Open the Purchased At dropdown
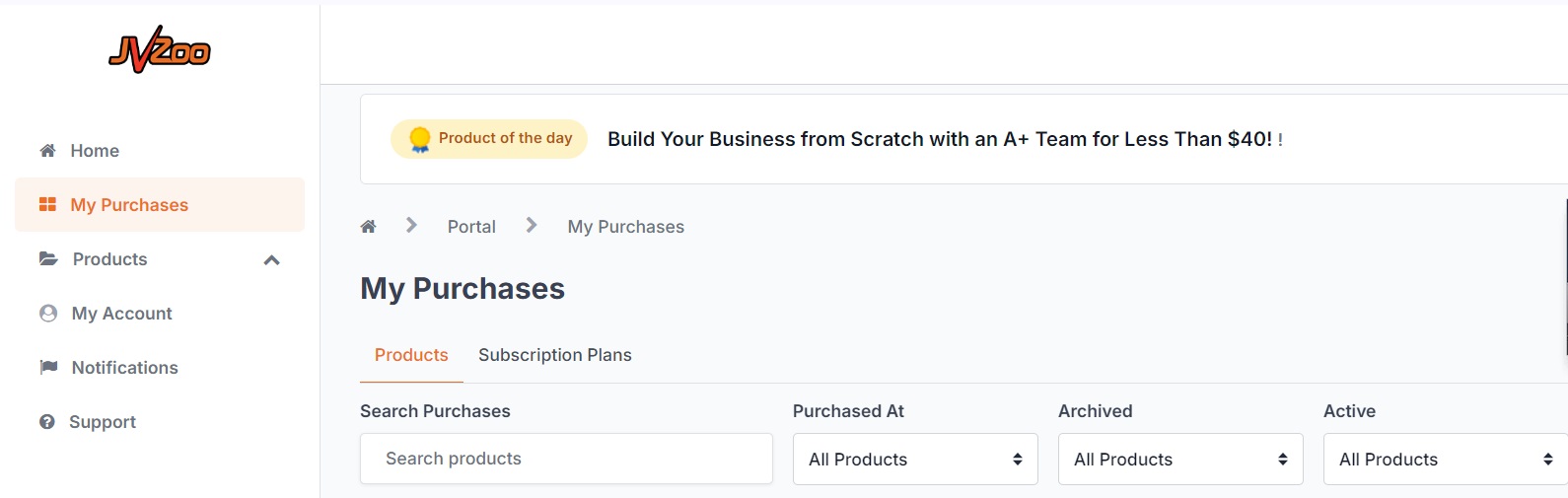 click(915, 459)
